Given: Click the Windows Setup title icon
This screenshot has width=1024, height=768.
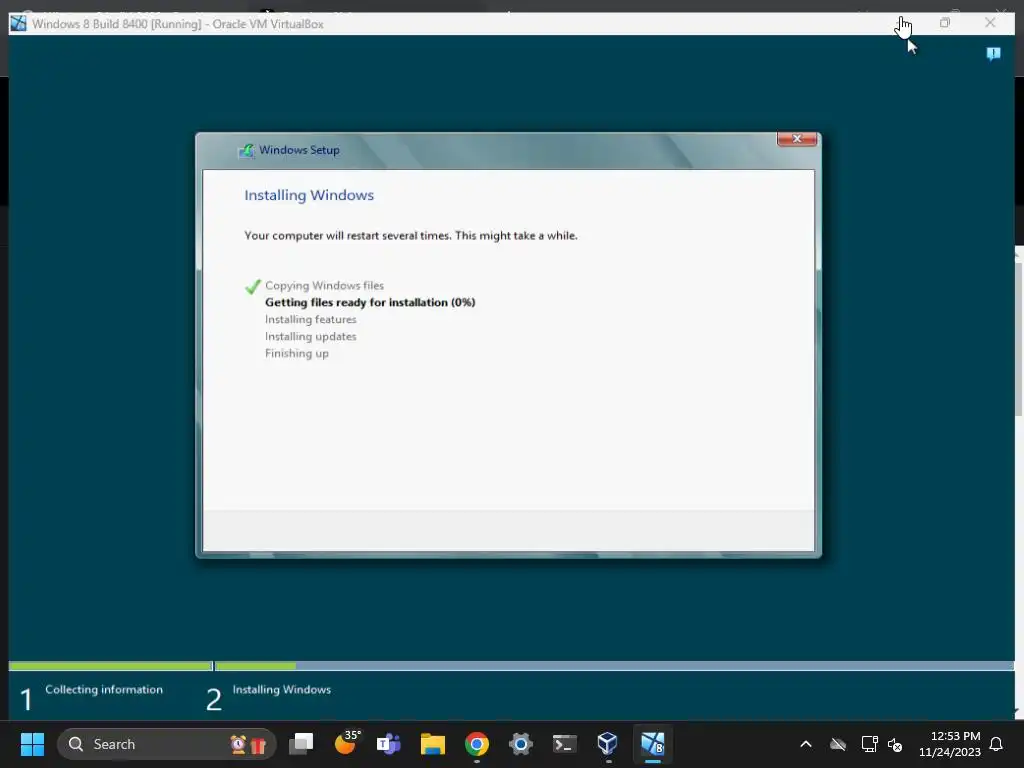Looking at the screenshot, I should pyautogui.click(x=246, y=150).
